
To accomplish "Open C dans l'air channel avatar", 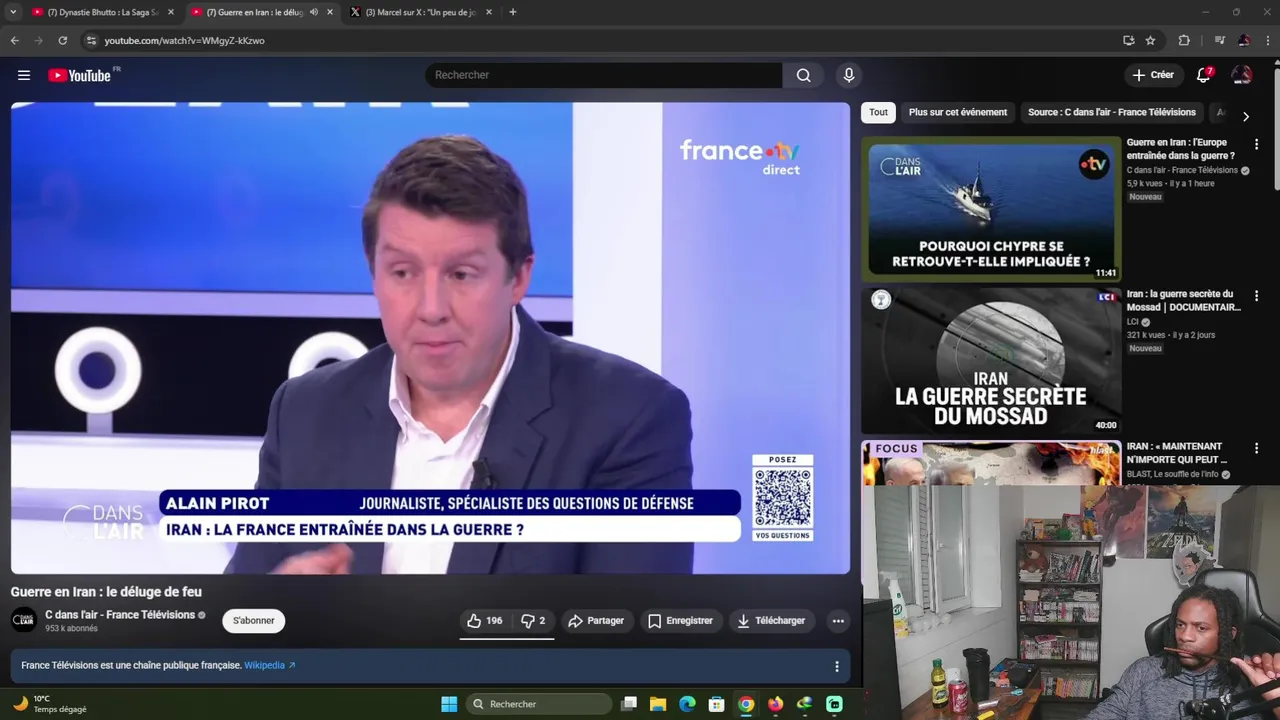I will click(x=24, y=621).
